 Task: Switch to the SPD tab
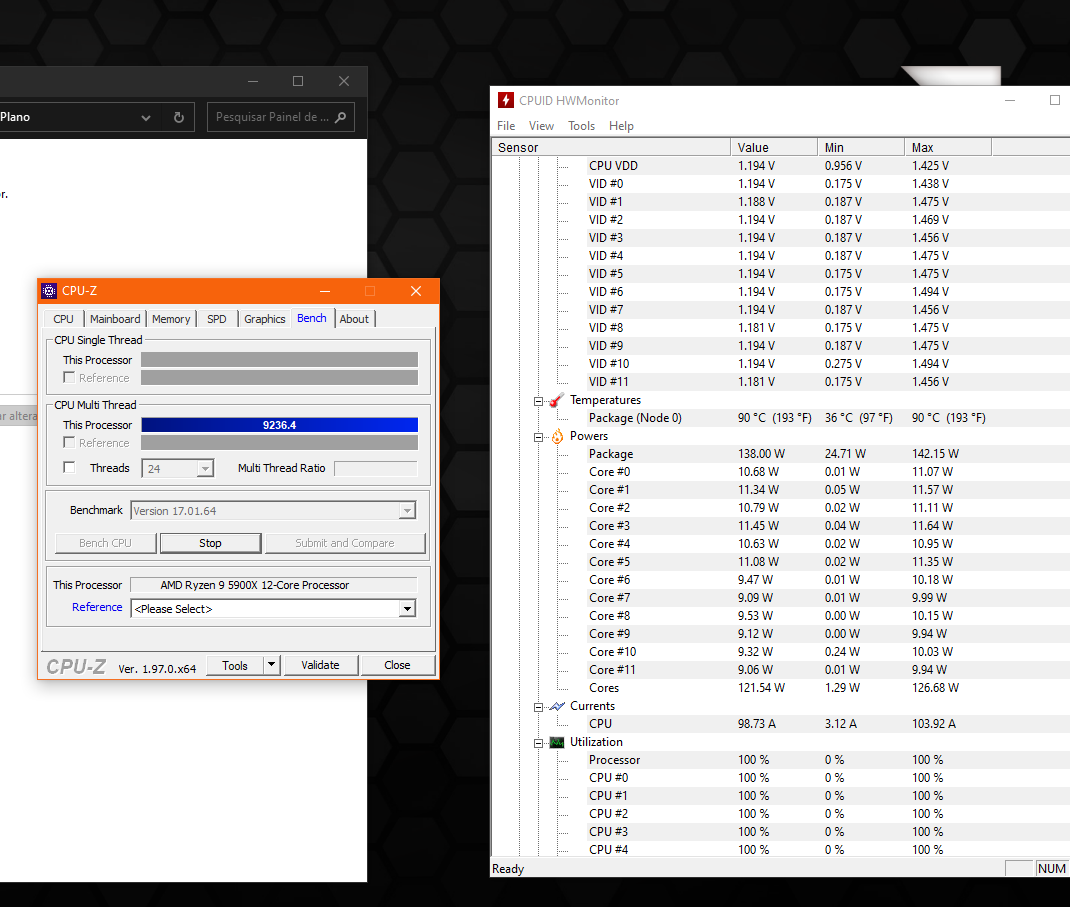(217, 319)
